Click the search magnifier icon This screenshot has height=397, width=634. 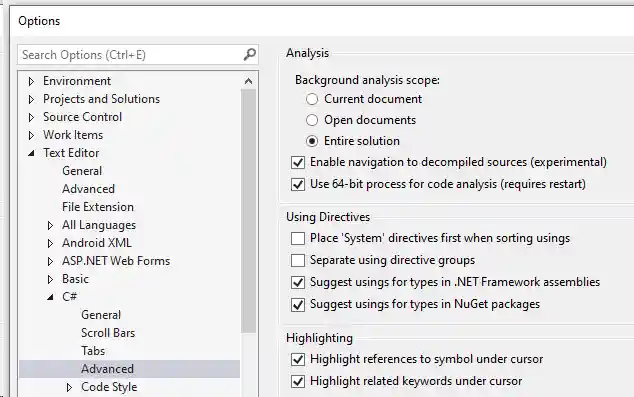[x=249, y=55]
